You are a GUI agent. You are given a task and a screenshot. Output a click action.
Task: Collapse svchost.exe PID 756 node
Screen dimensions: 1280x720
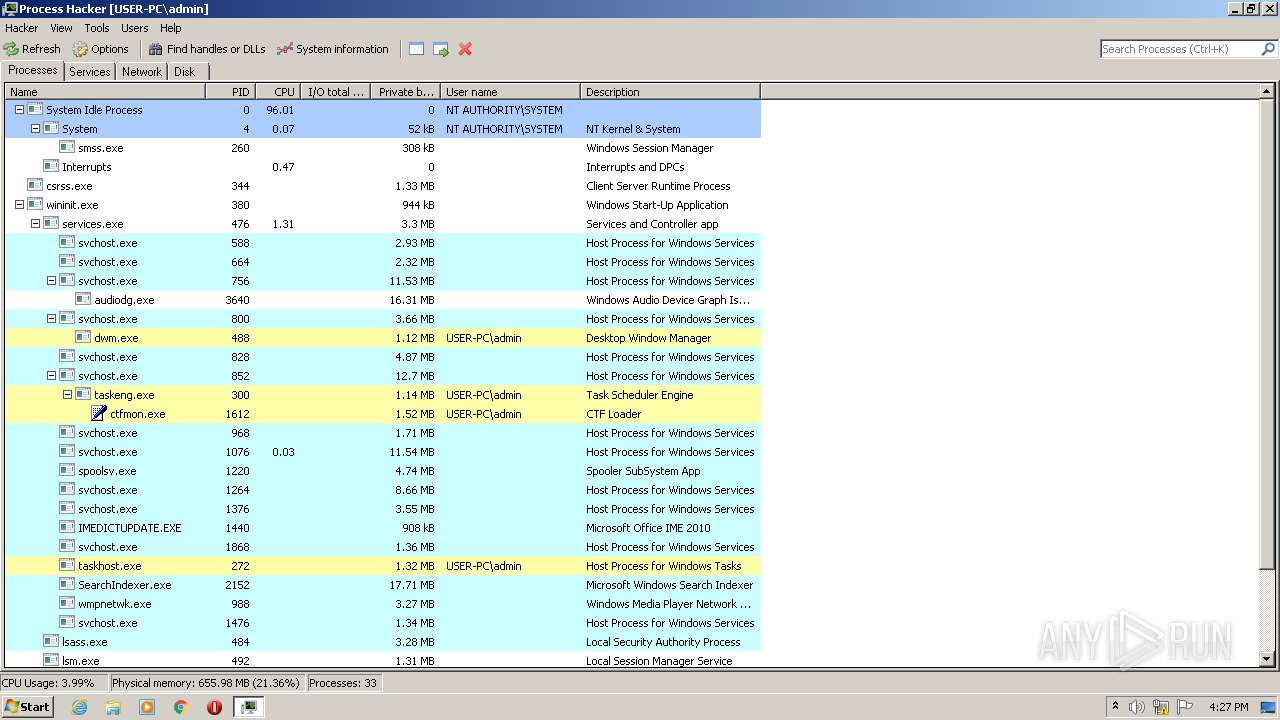[51, 281]
